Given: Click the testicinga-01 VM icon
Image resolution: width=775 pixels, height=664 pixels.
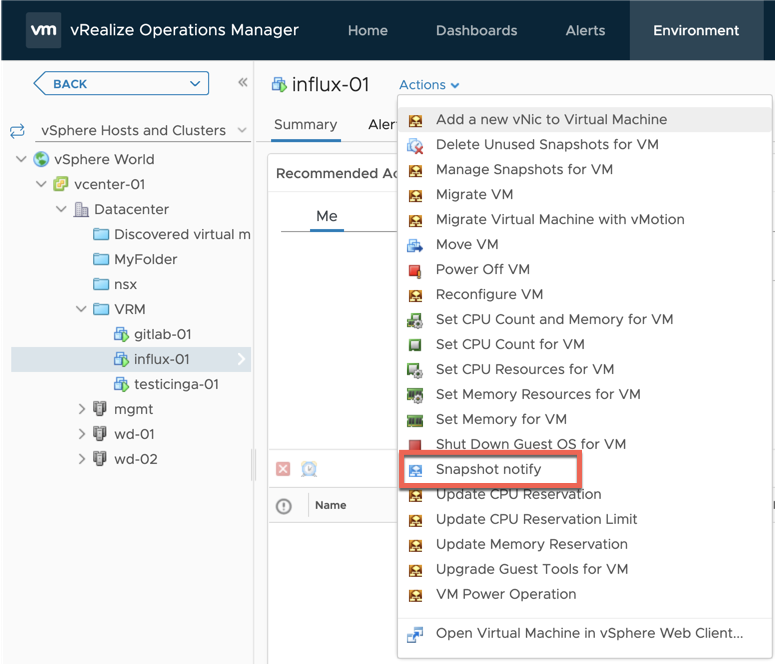Looking at the screenshot, I should point(121,384).
